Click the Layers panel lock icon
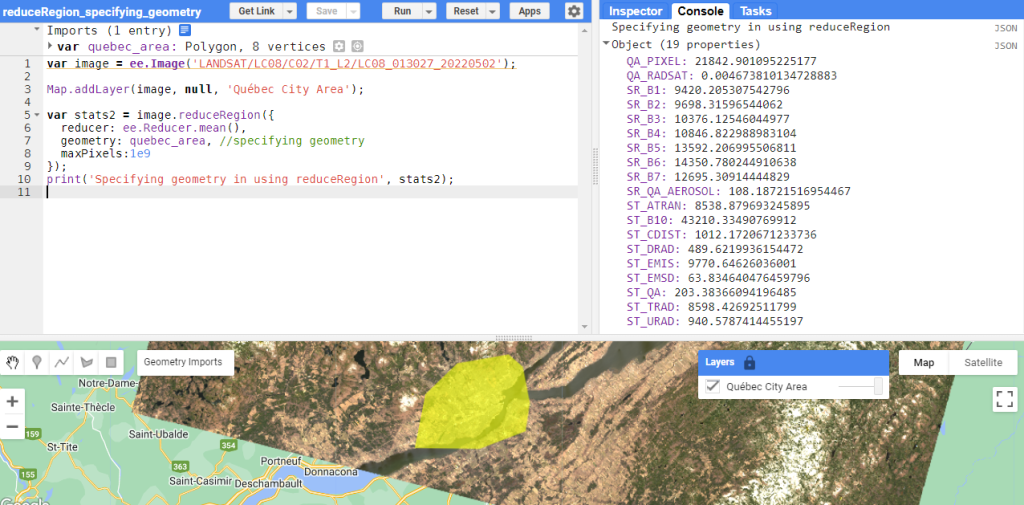This screenshot has height=505, width=1024. 750,363
